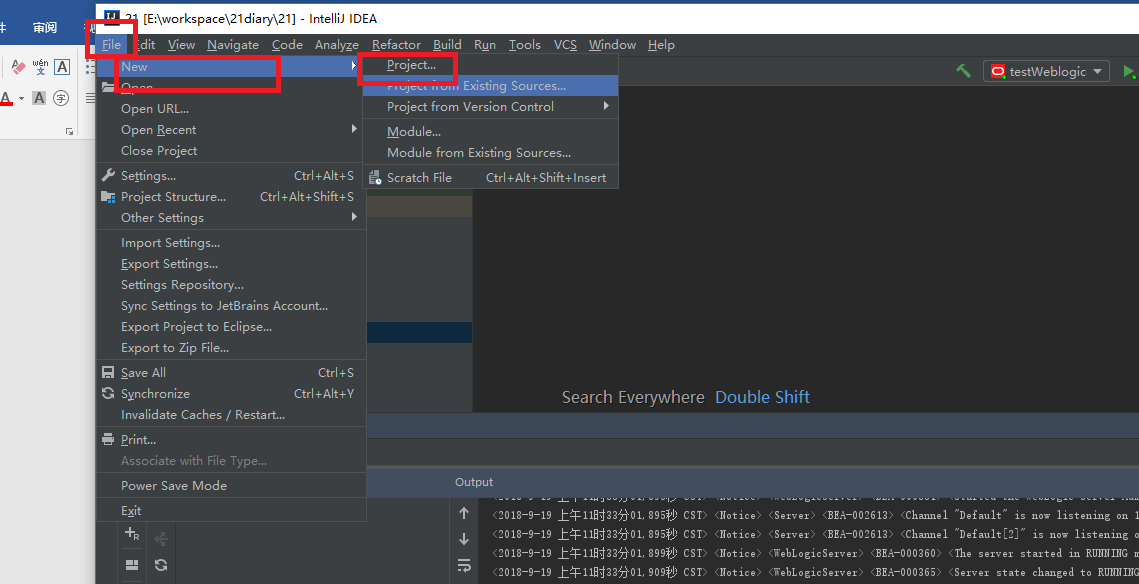Open the Tools menu
The width and height of the screenshot is (1139, 584).
click(x=524, y=44)
